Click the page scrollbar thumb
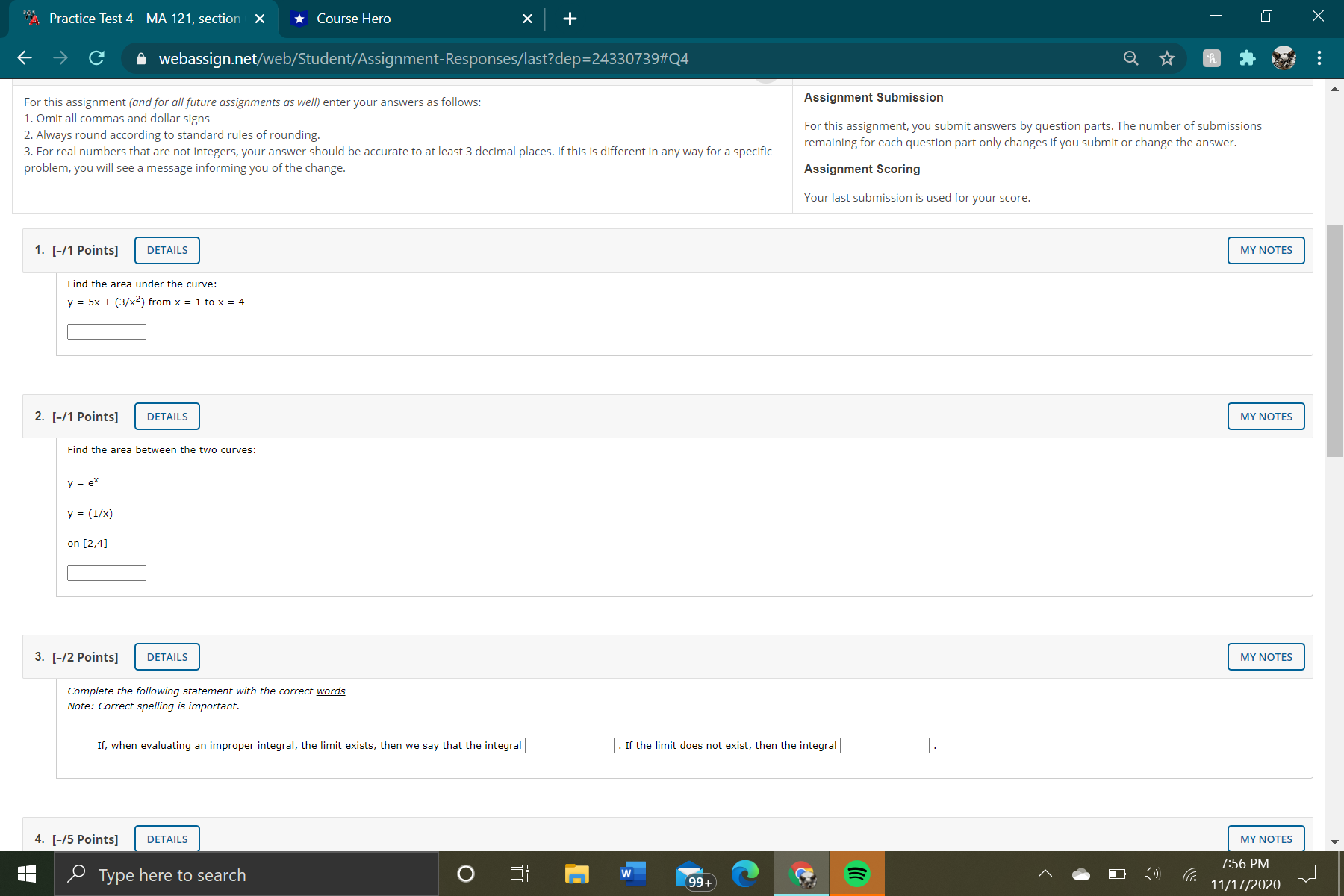Image resolution: width=1344 pixels, height=896 pixels. (1334, 340)
